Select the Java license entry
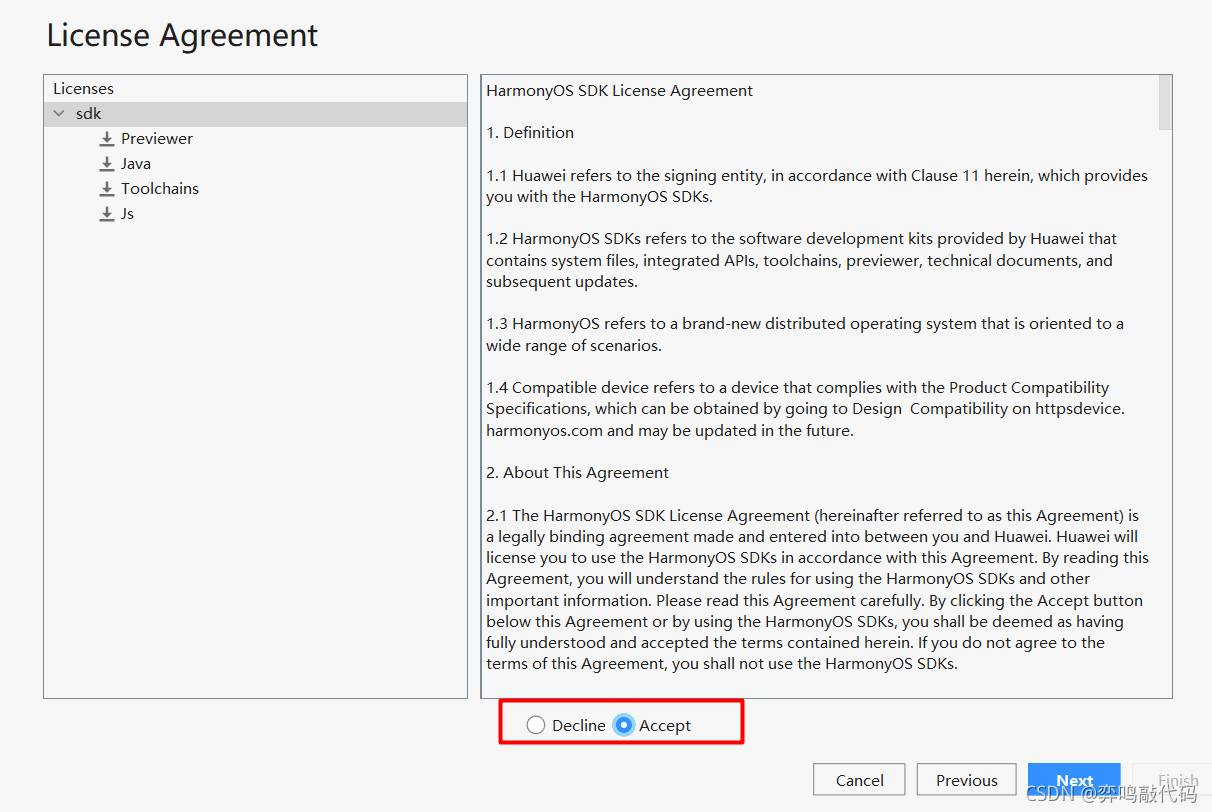Screen dimensions: 1212x812 click(136, 164)
